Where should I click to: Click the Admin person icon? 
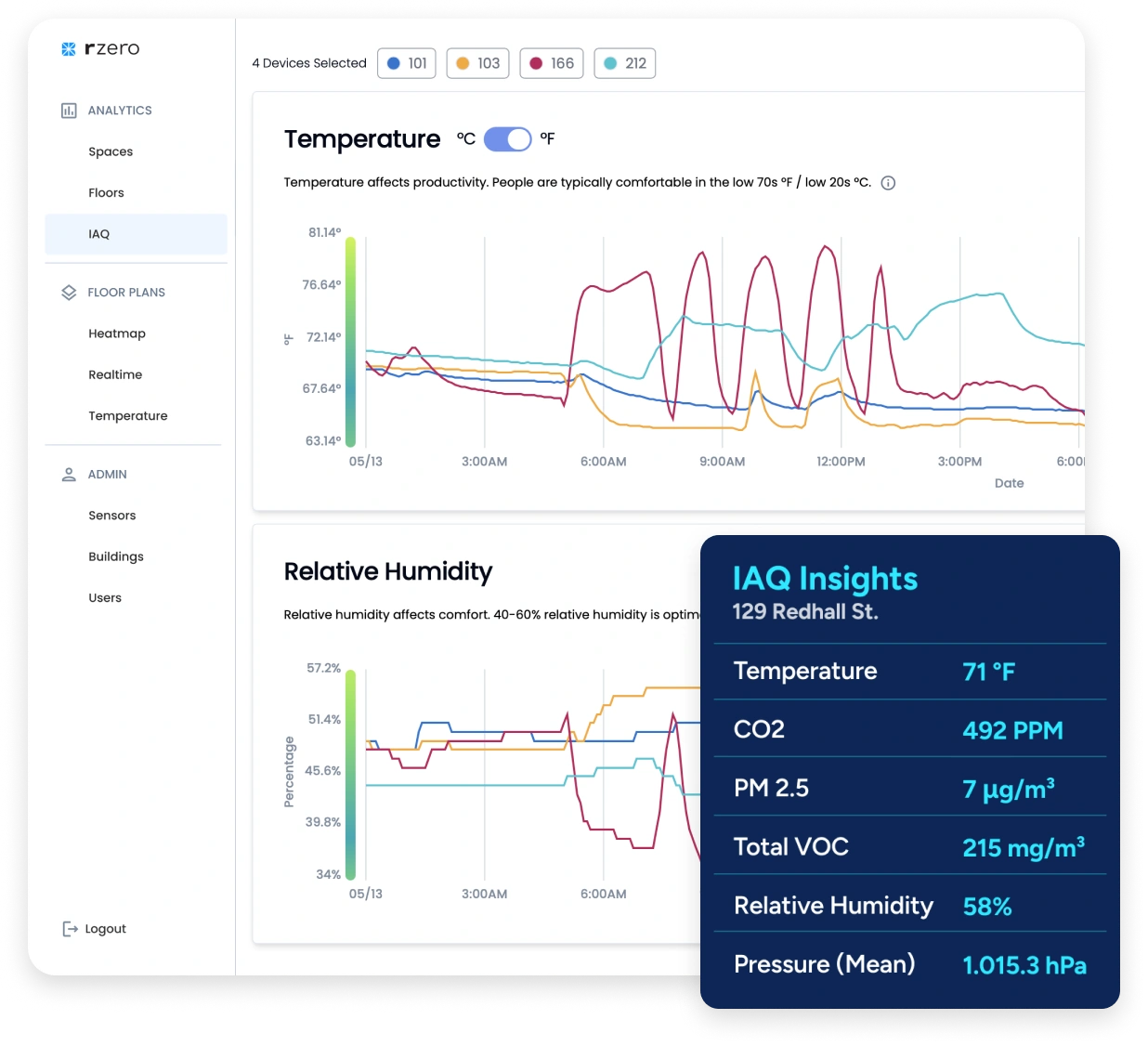69,475
